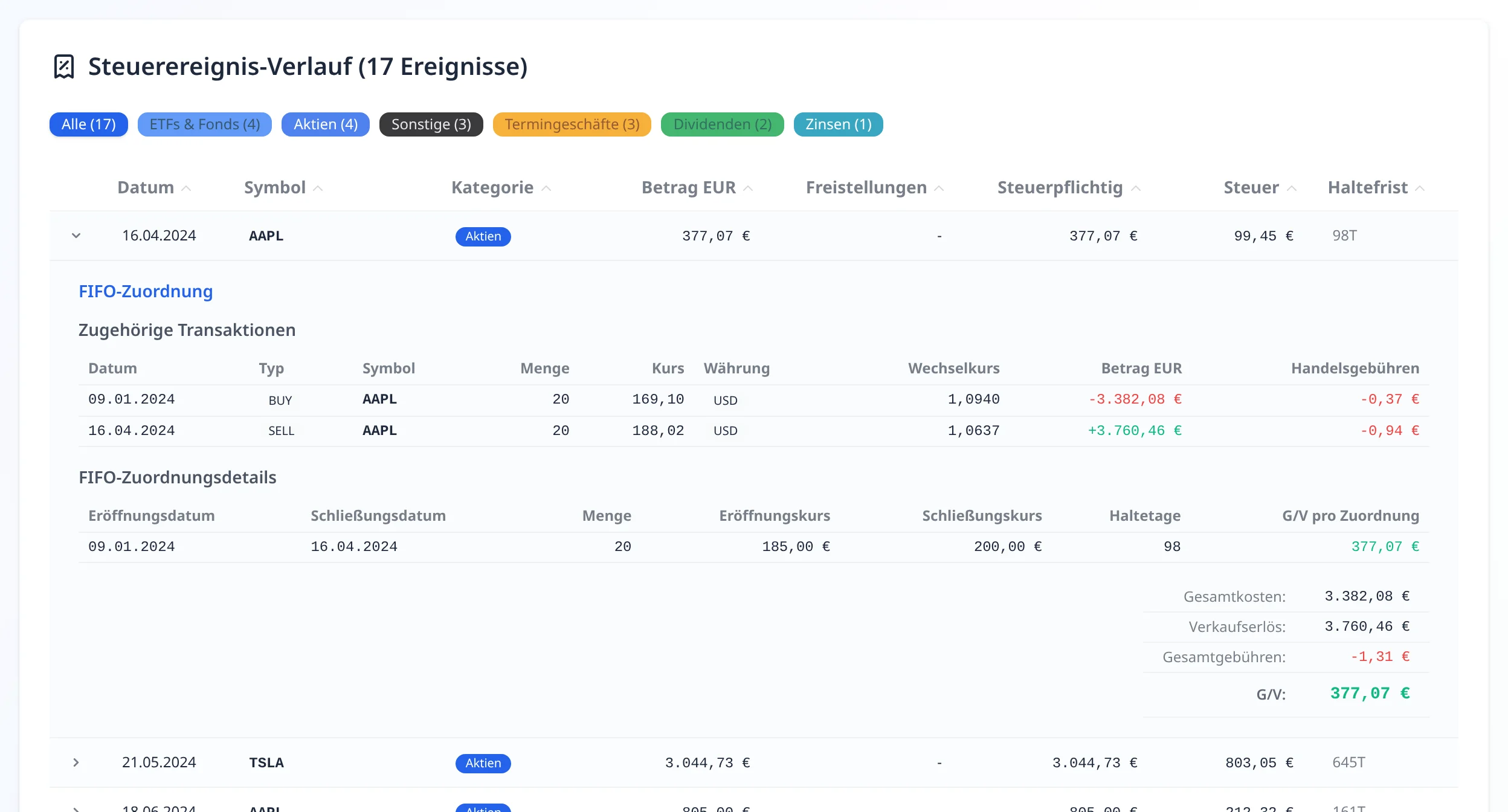Expand the AAPL 18.06.2024 row
The width and height of the screenshot is (1508, 812).
(76, 808)
